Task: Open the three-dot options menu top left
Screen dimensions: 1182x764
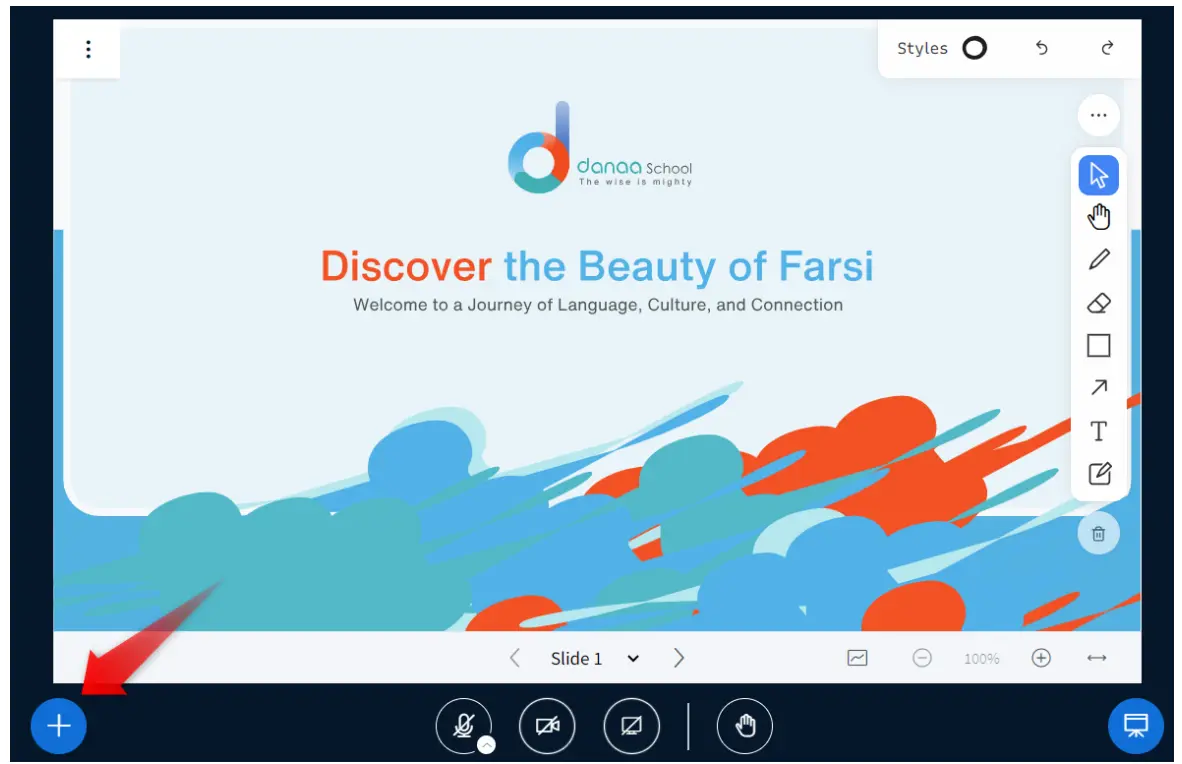Action: pos(89,49)
